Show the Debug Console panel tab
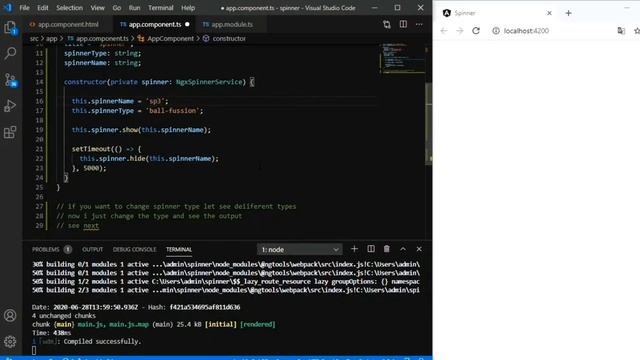640x360 pixels. point(134,249)
